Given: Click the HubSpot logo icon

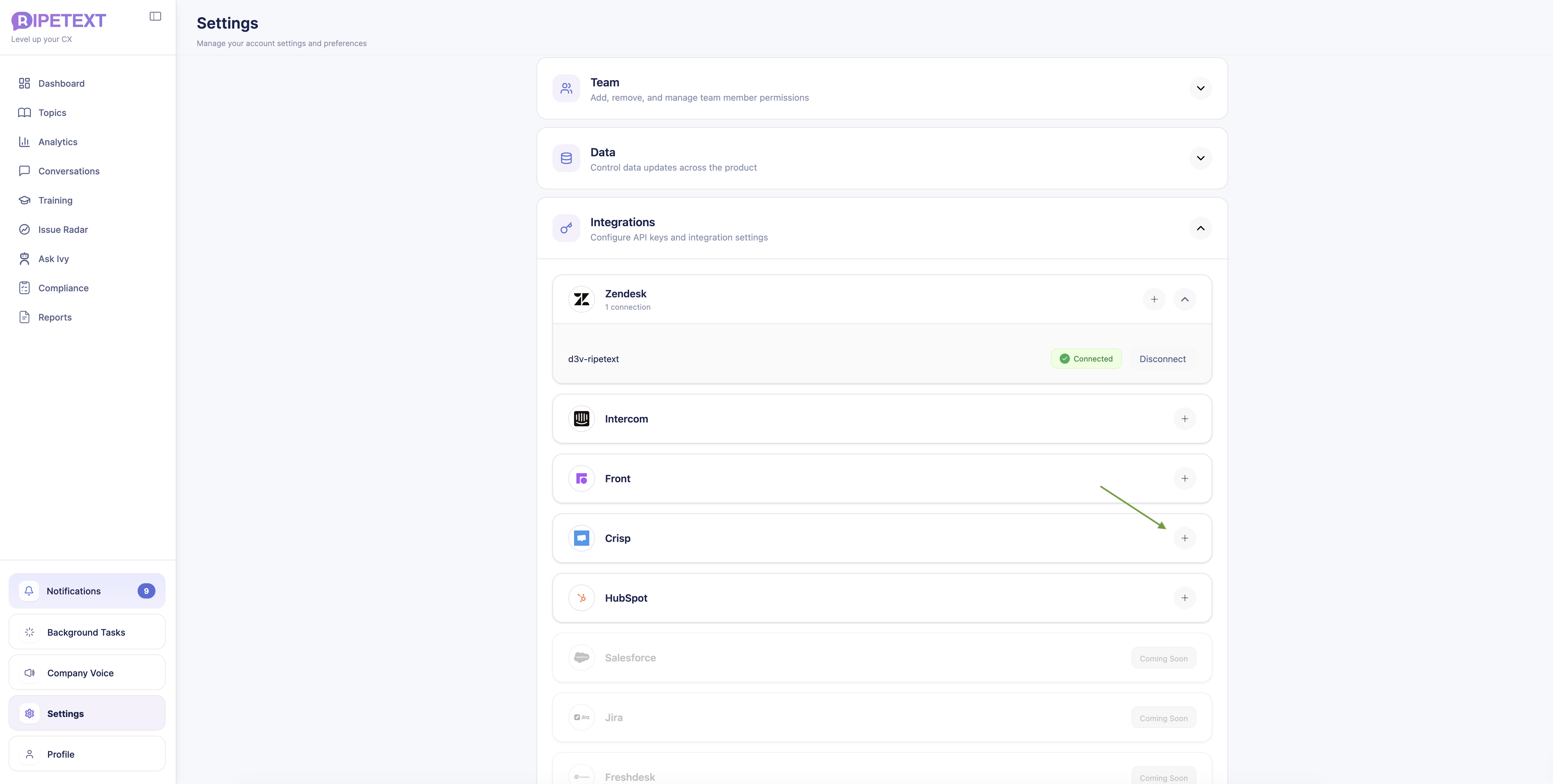Looking at the screenshot, I should [582, 598].
